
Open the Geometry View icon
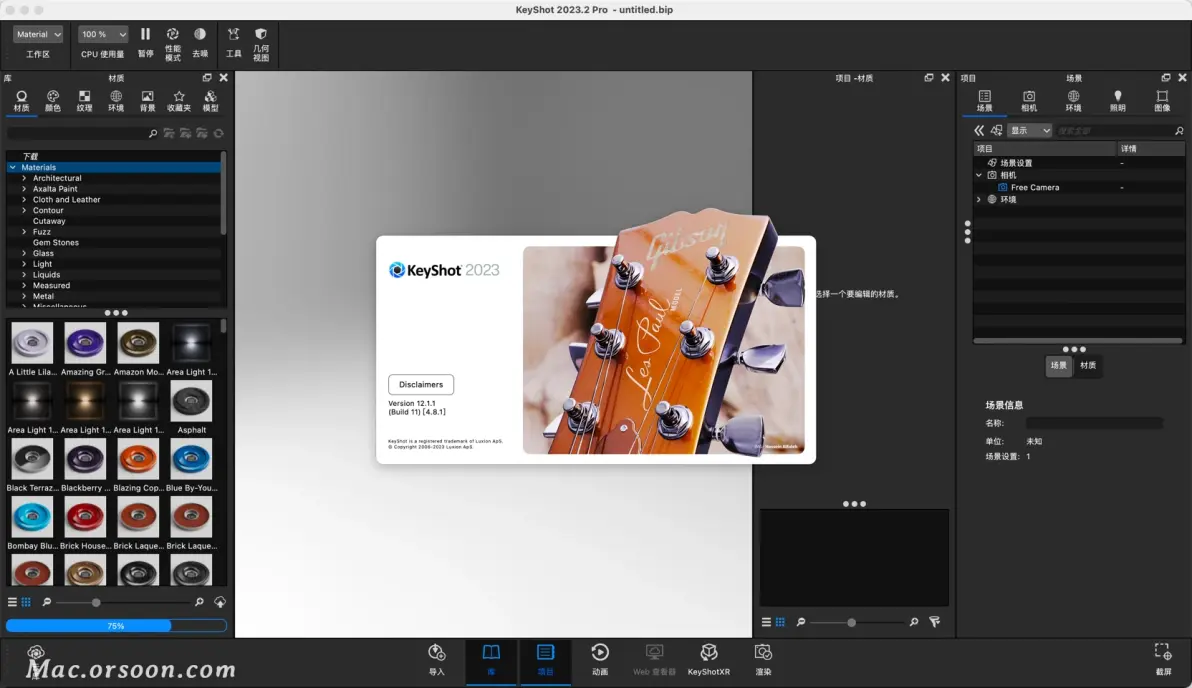tap(261, 34)
